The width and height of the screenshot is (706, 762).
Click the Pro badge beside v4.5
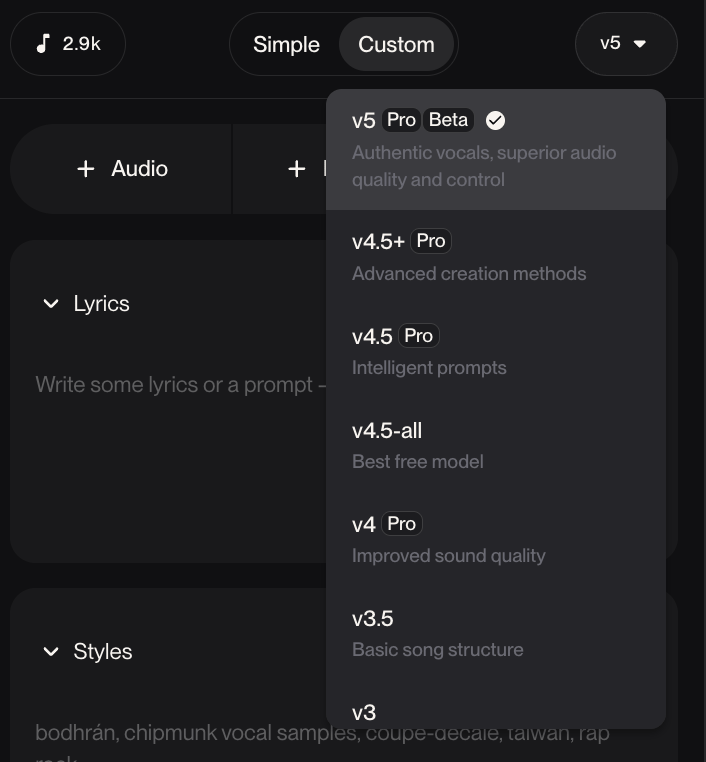point(419,336)
